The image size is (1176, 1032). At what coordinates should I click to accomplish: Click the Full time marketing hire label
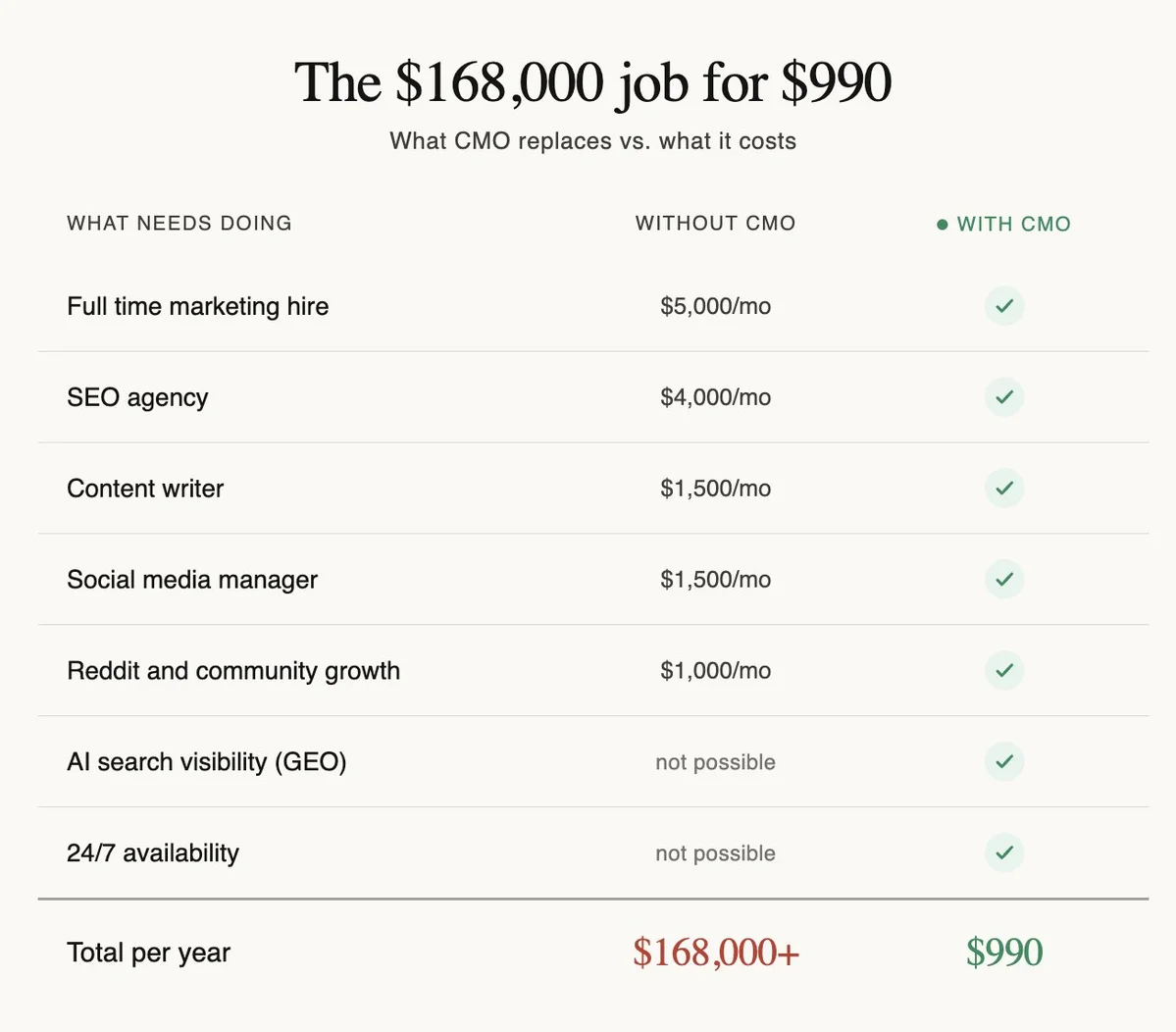click(x=197, y=306)
